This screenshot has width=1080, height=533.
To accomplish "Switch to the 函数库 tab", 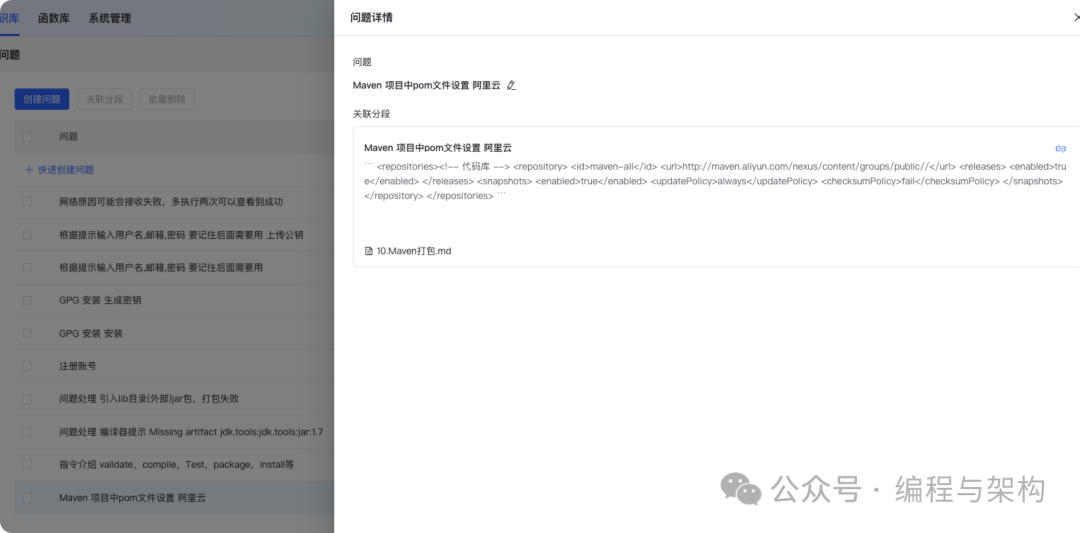I will [x=54, y=19].
